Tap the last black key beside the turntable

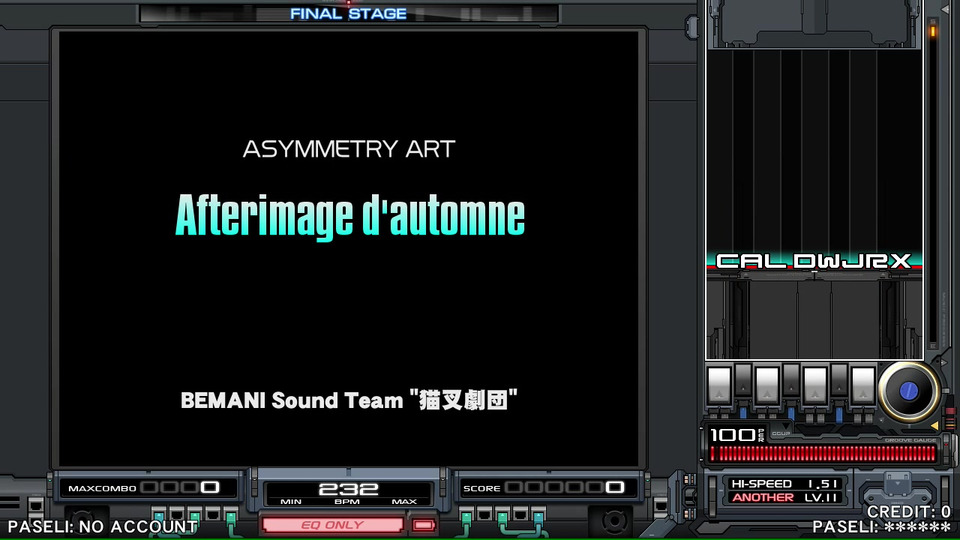(839, 379)
